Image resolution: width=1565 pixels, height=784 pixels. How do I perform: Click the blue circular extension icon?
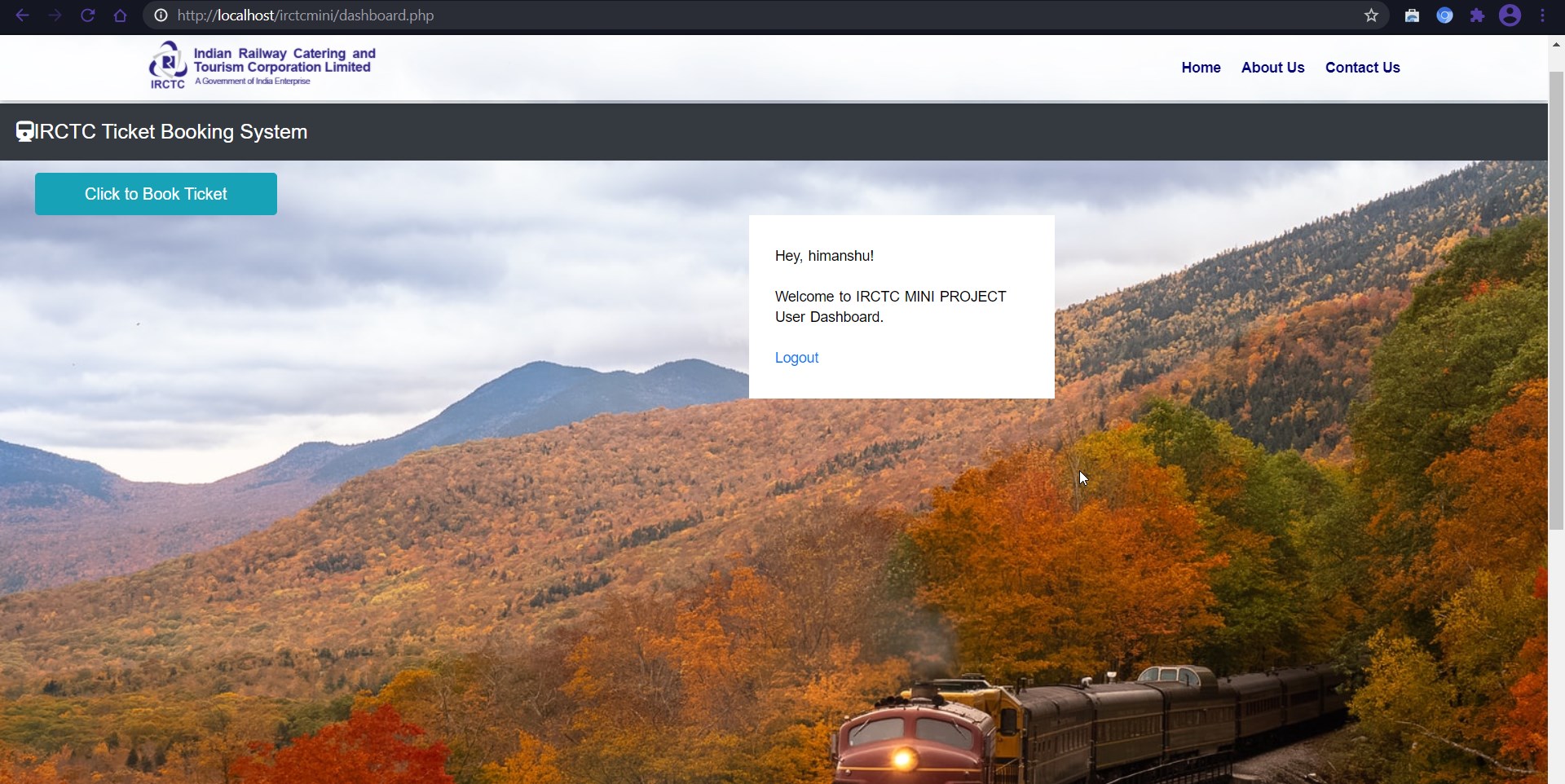(1444, 15)
